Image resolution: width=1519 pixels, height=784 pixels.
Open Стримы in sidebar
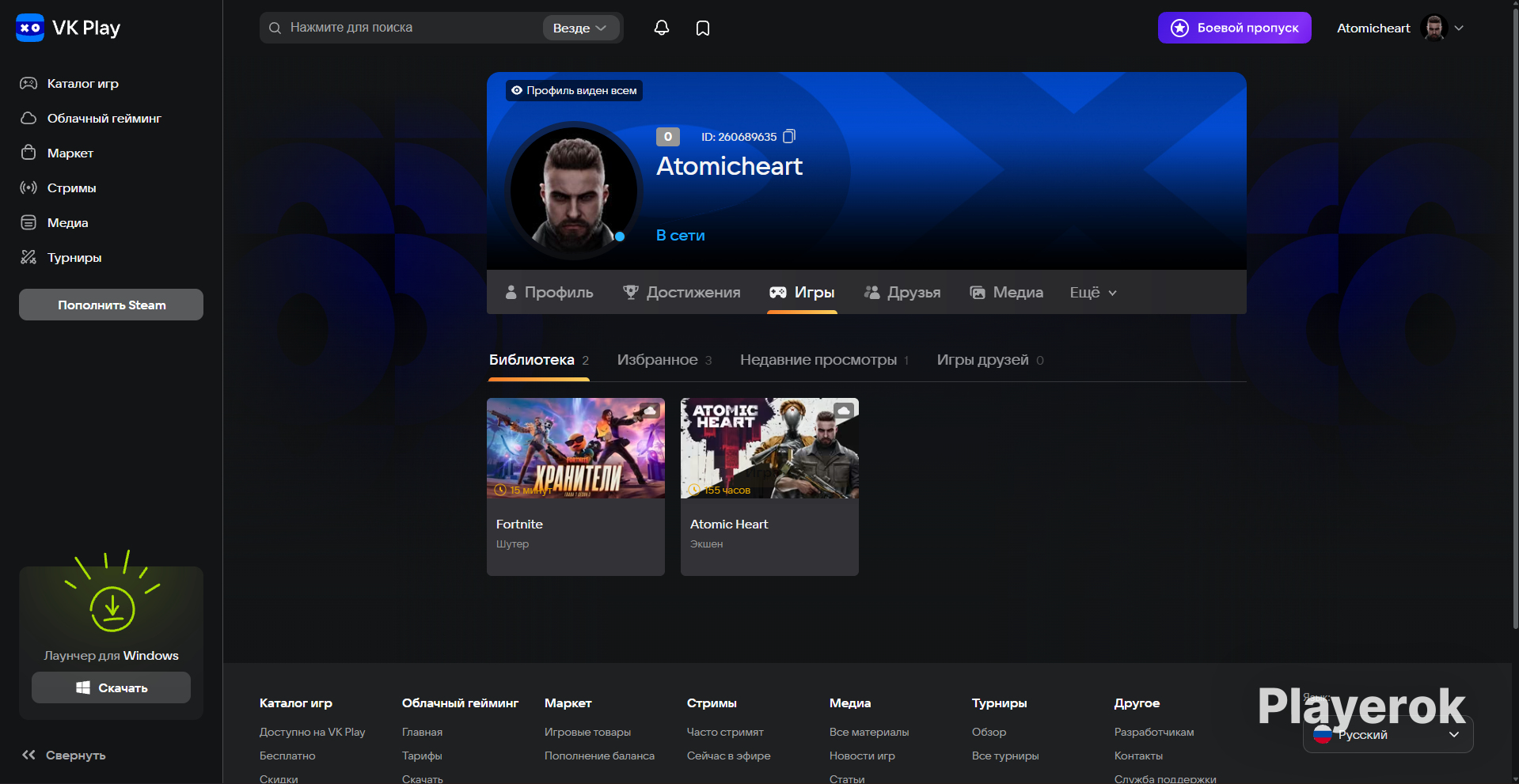point(72,187)
